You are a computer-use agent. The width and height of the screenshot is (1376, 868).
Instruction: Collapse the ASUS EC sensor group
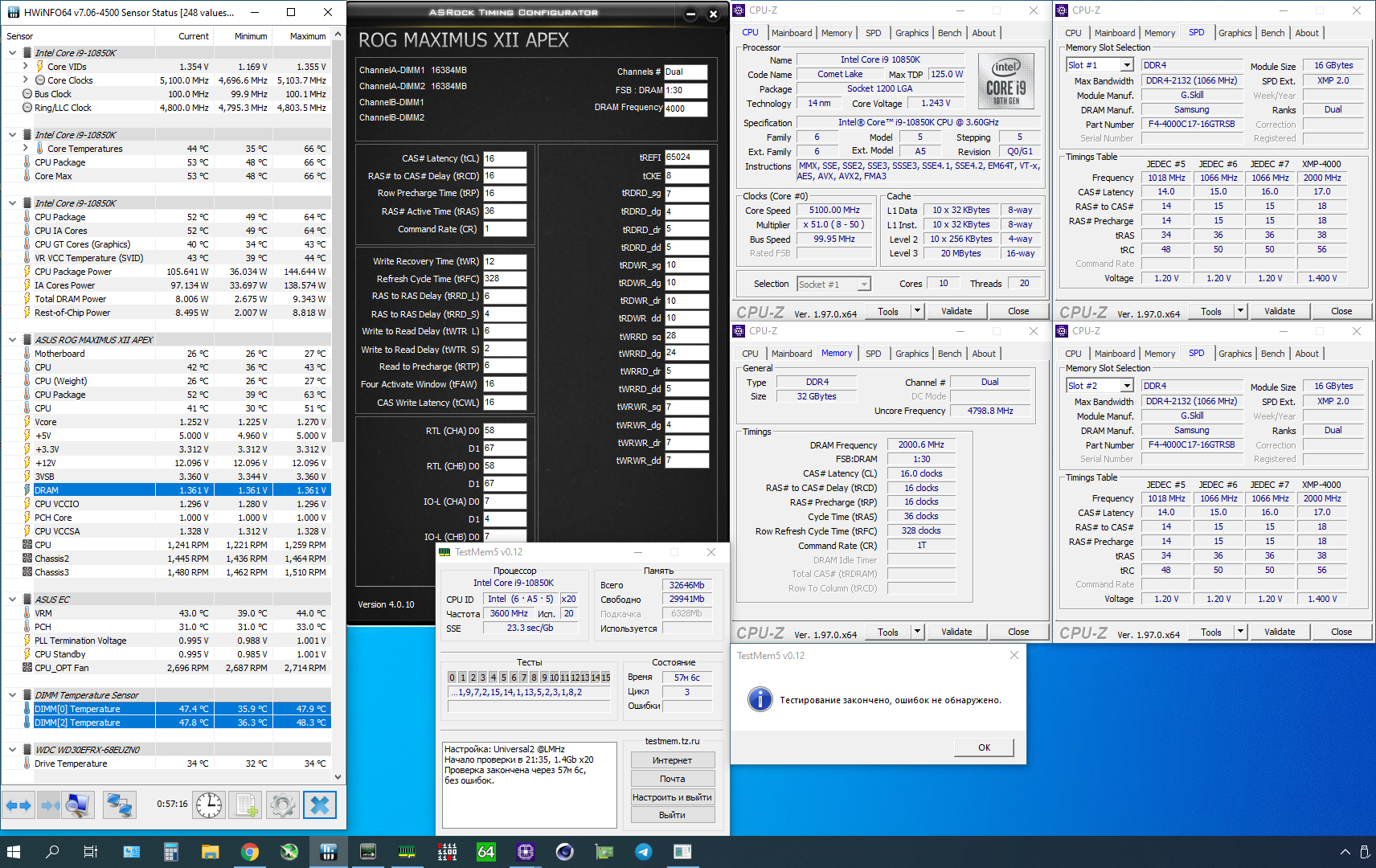[12, 600]
